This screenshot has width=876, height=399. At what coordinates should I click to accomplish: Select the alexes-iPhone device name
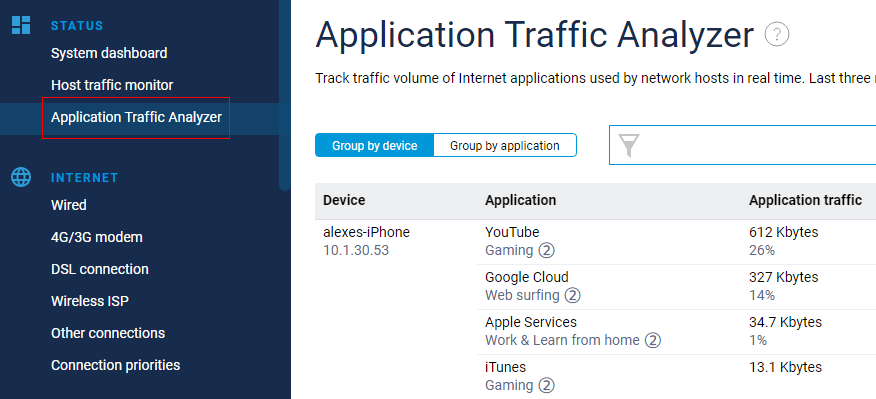366,232
